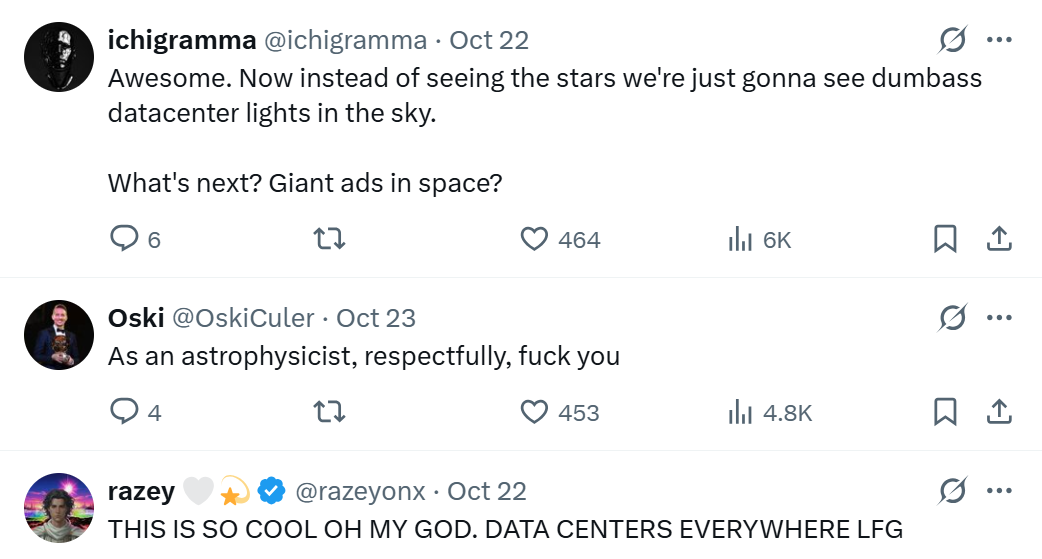
Task: Reply to Oski's astrophysicist tweet
Action: tap(123, 412)
